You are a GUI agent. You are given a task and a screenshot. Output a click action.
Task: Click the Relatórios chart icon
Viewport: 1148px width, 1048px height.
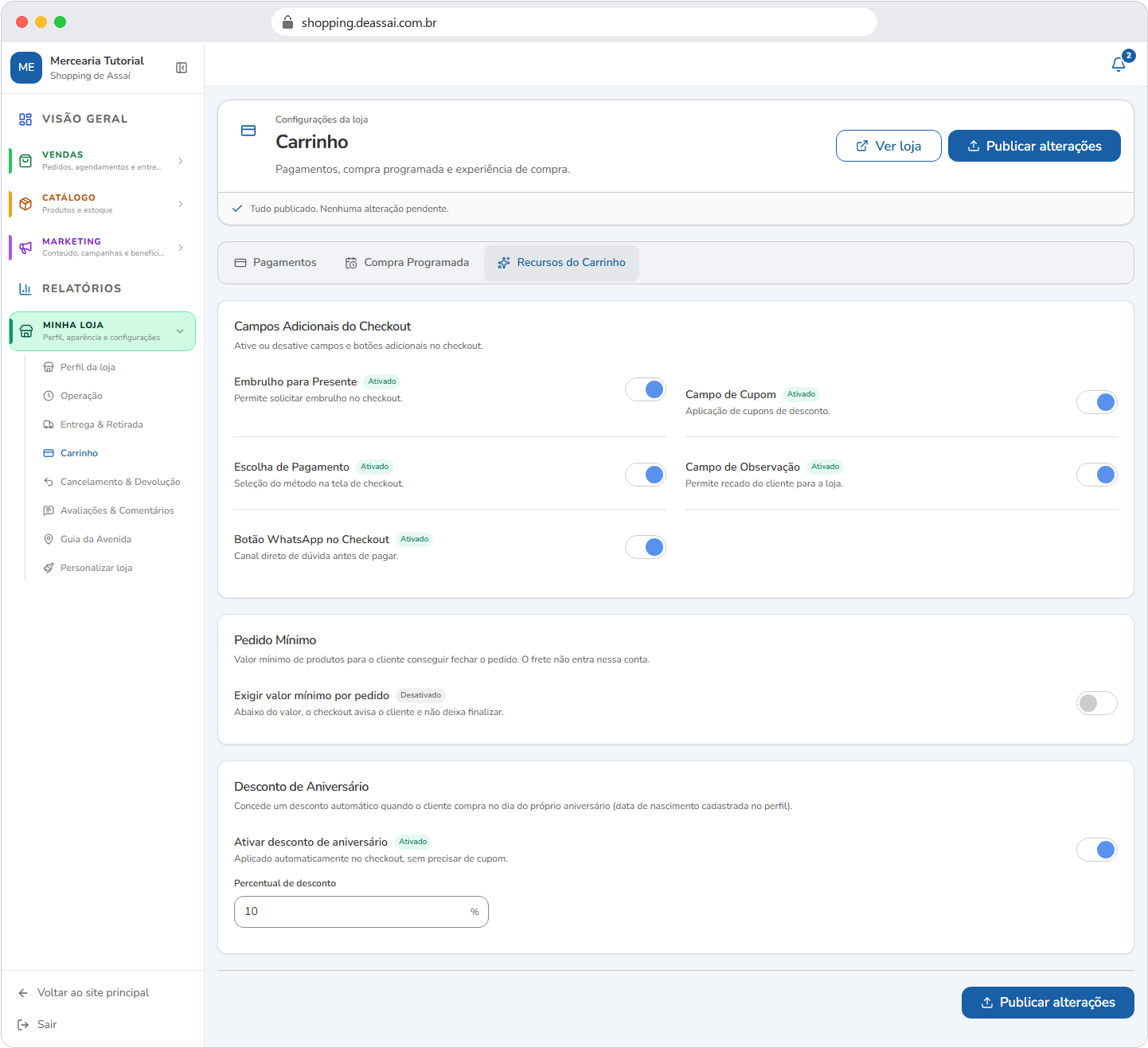[x=25, y=288]
